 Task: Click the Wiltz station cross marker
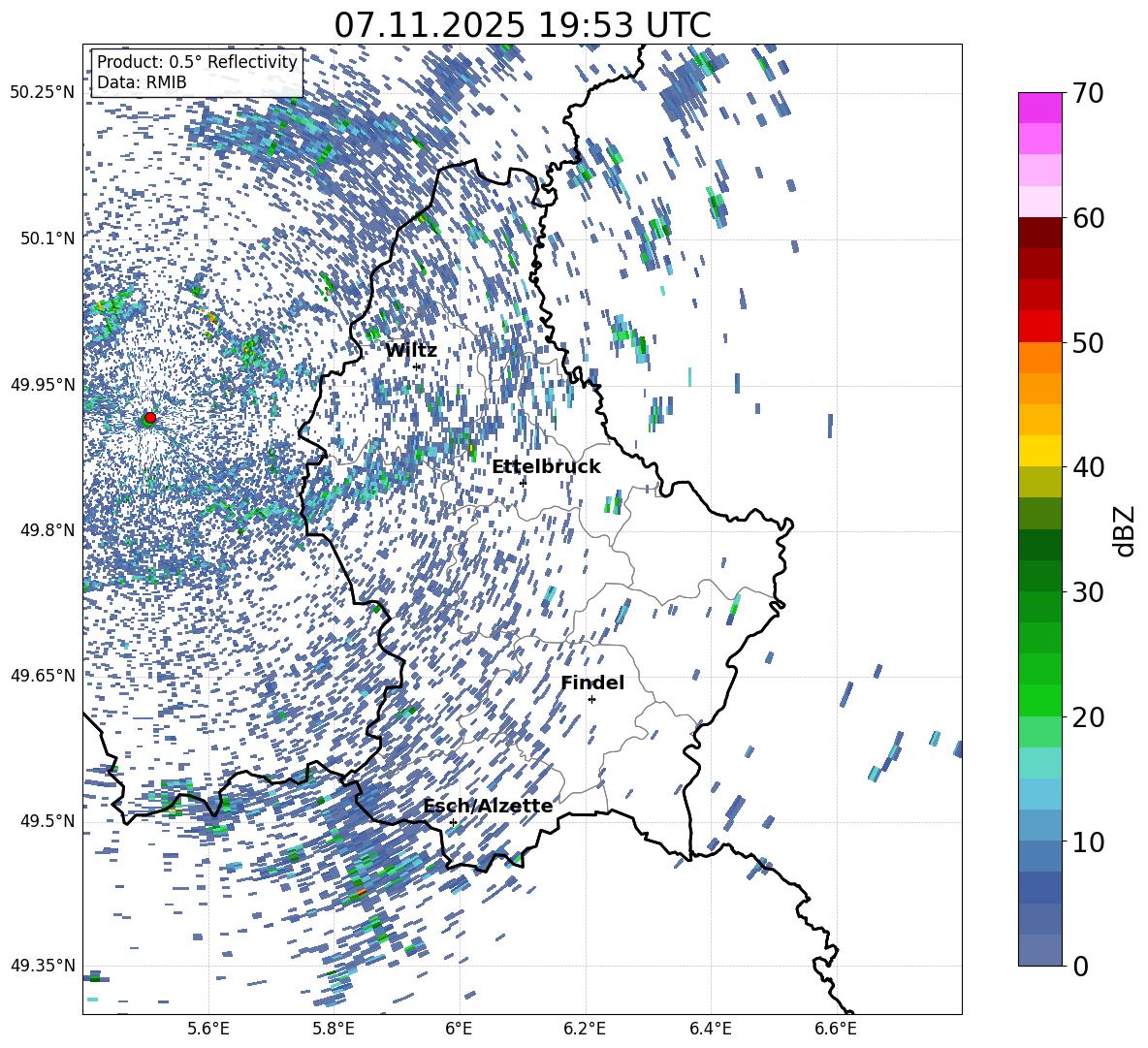[x=417, y=366]
